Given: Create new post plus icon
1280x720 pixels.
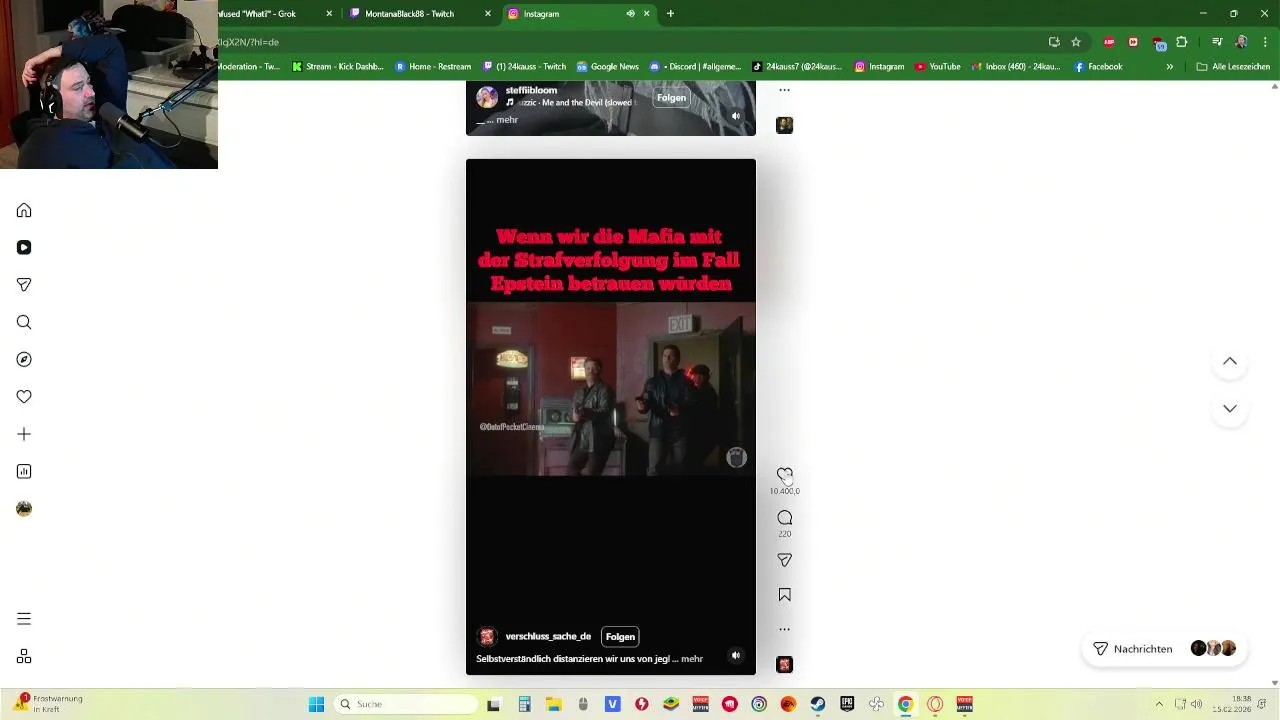Looking at the screenshot, I should point(24,434).
